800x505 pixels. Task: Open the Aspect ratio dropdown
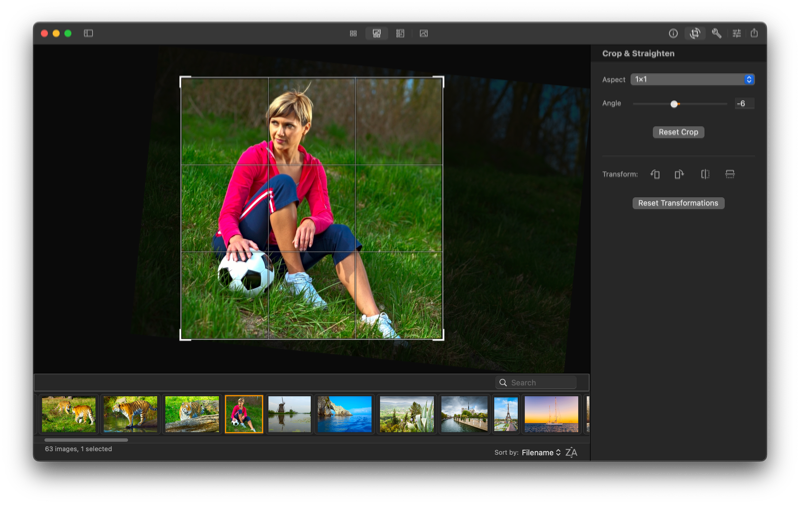[692, 79]
